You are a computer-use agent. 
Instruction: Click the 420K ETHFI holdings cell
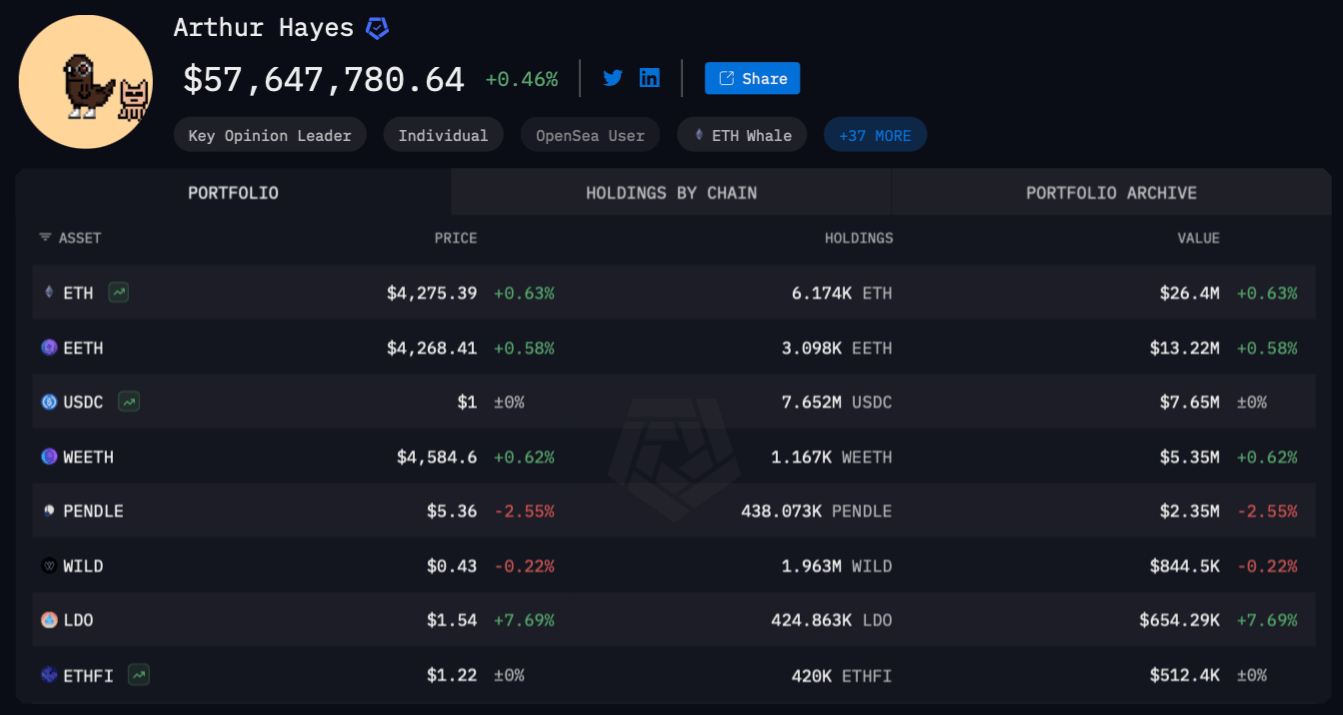pyautogui.click(x=842, y=675)
